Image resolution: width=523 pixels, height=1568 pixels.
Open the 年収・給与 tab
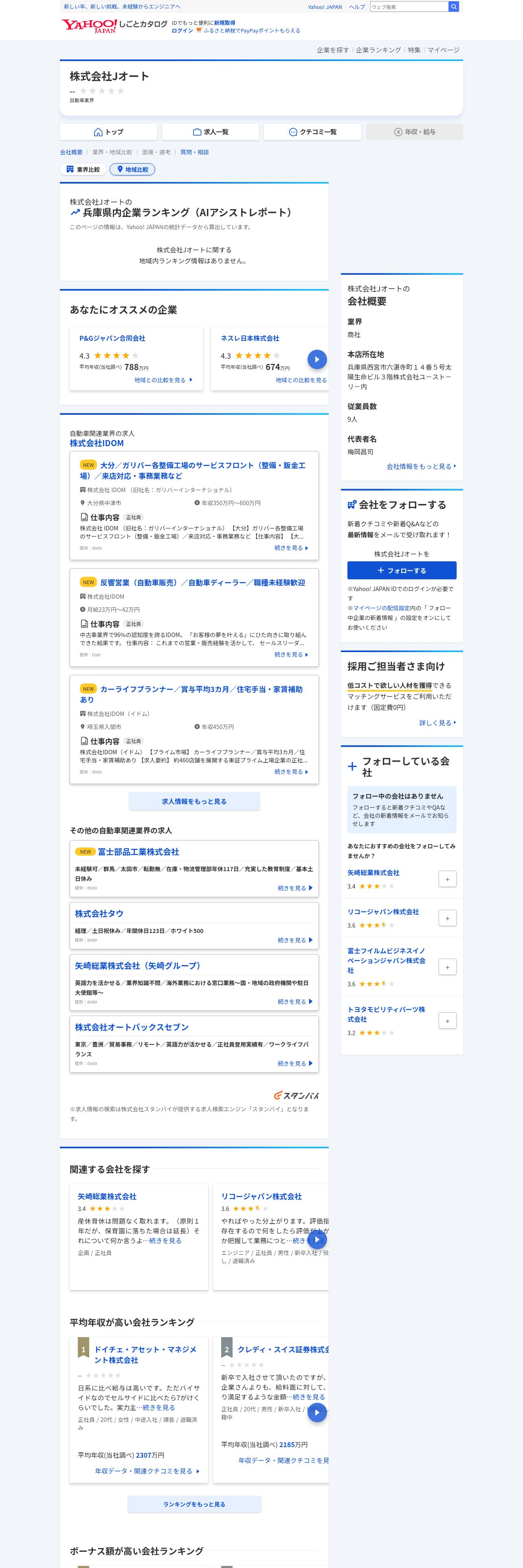tap(415, 132)
